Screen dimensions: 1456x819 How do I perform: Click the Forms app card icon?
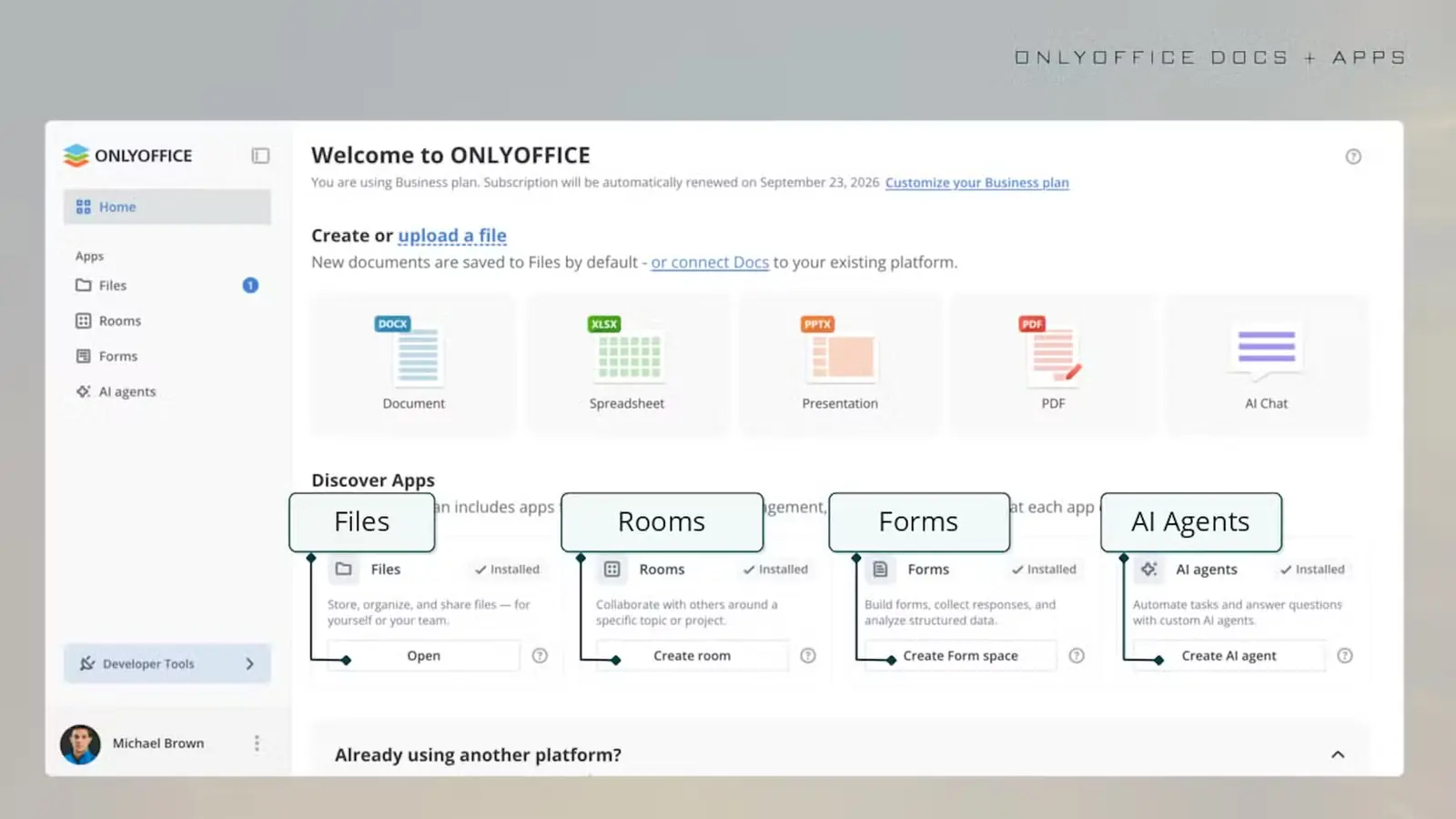click(880, 569)
